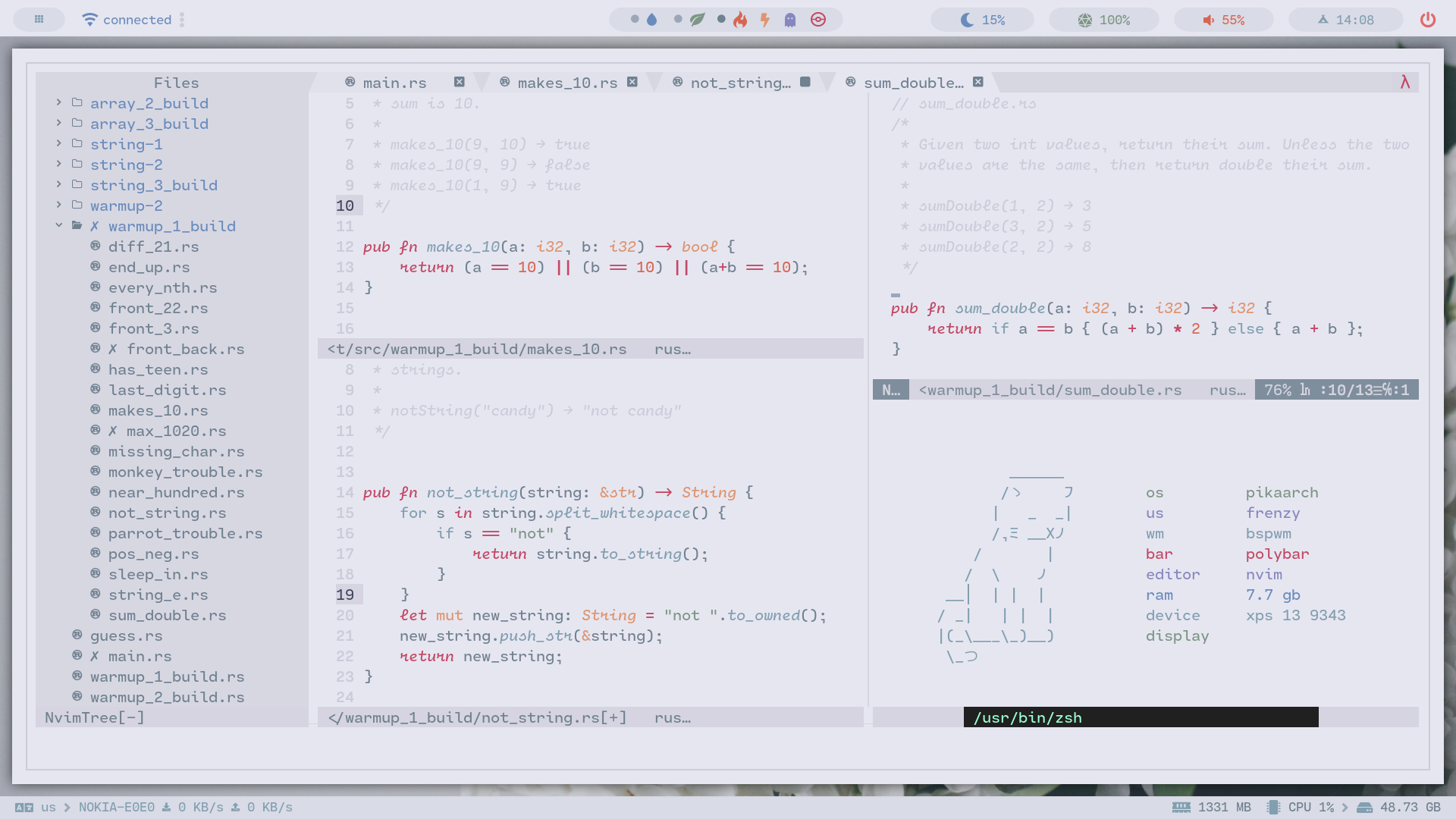Click the 14:08 clock module
The image size is (1456, 819).
pyautogui.click(x=1345, y=20)
